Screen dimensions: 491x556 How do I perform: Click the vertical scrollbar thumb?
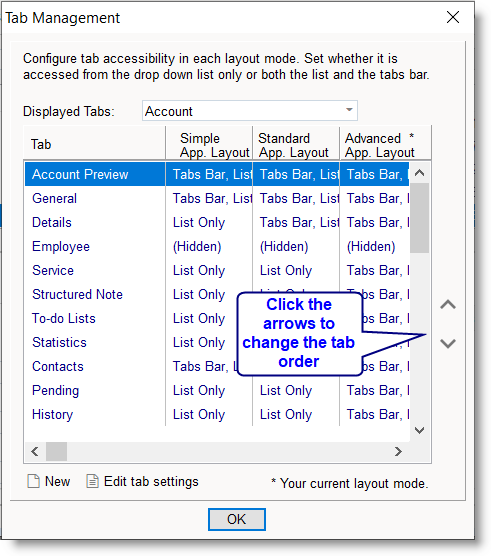click(x=419, y=218)
